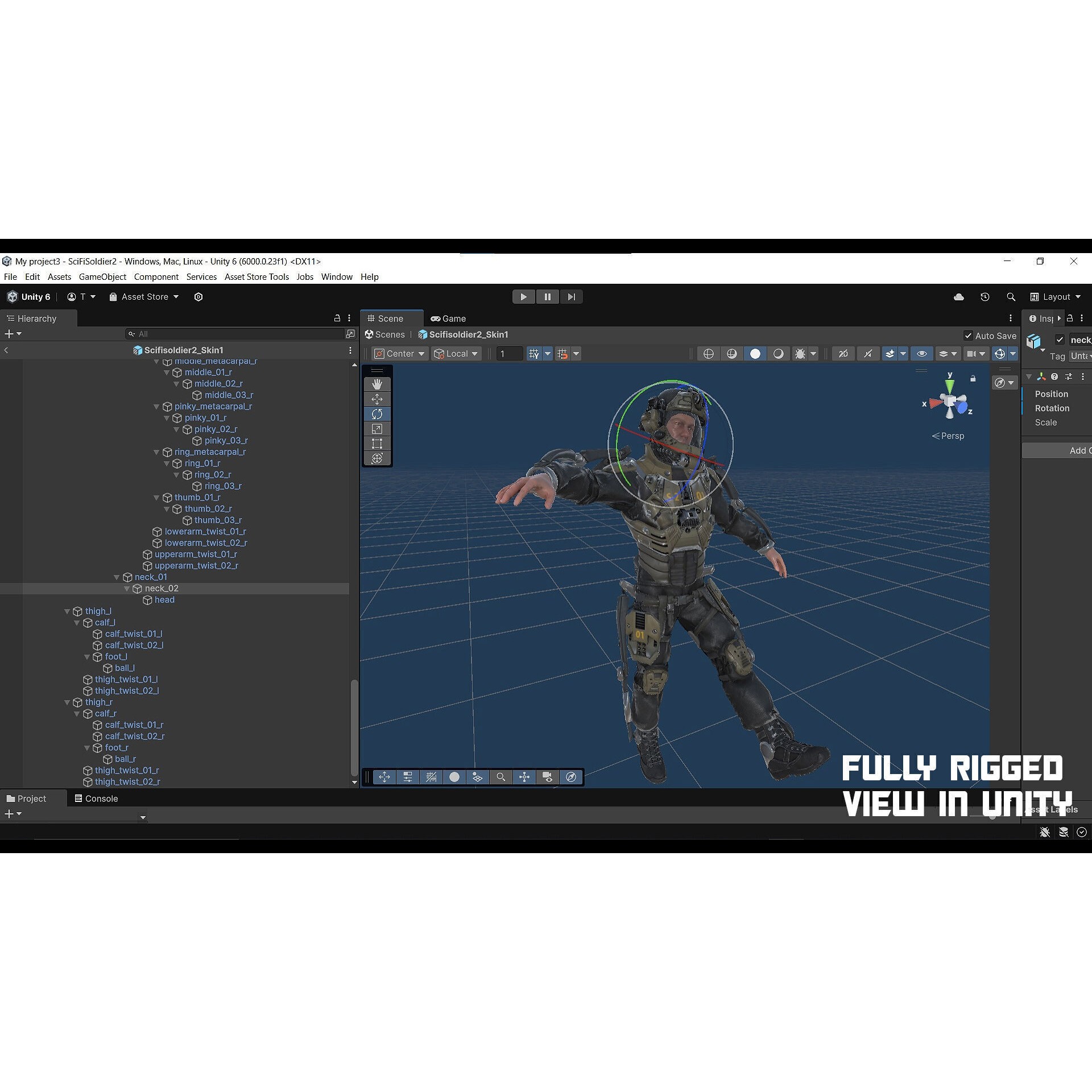
Task: Click the debug draw mode bug icon
Action: pyautogui.click(x=800, y=354)
